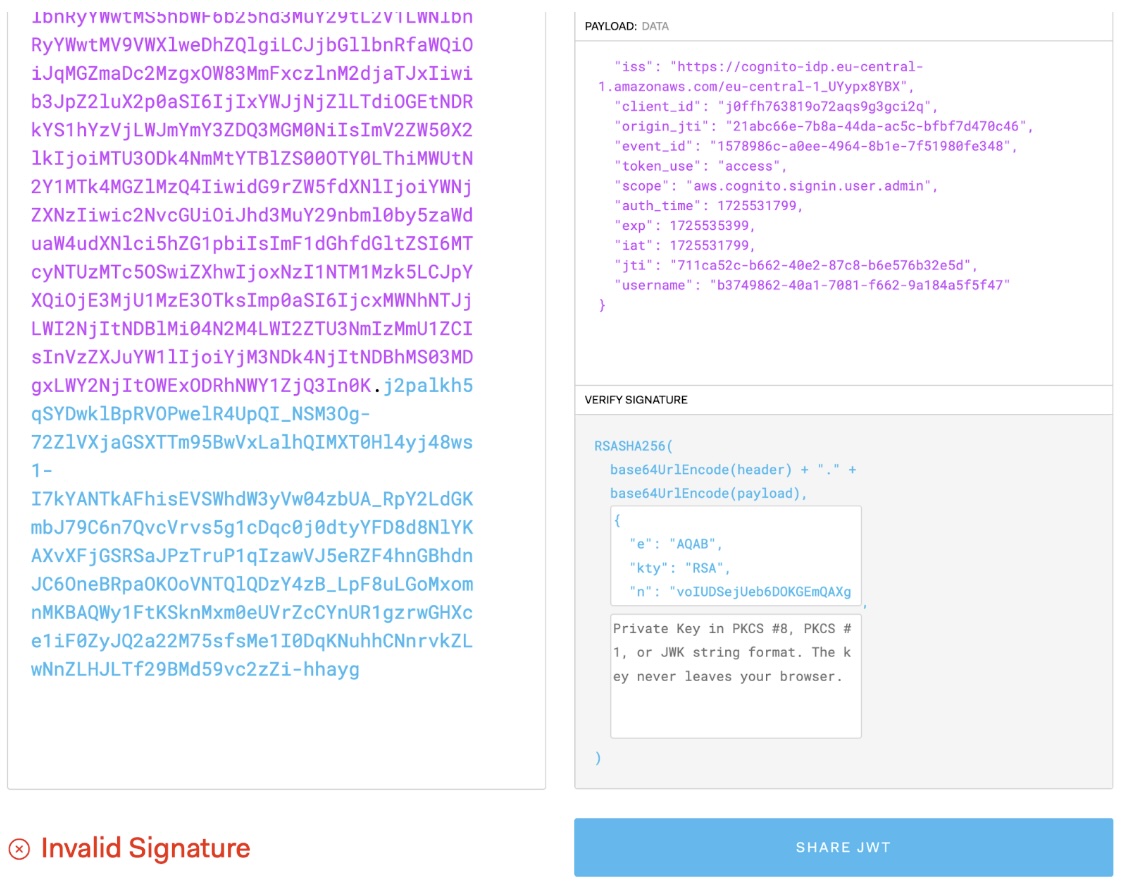Click the red Invalid Signature error icon
The width and height of the screenshot is (1129, 894).
pyautogui.click(x=19, y=849)
